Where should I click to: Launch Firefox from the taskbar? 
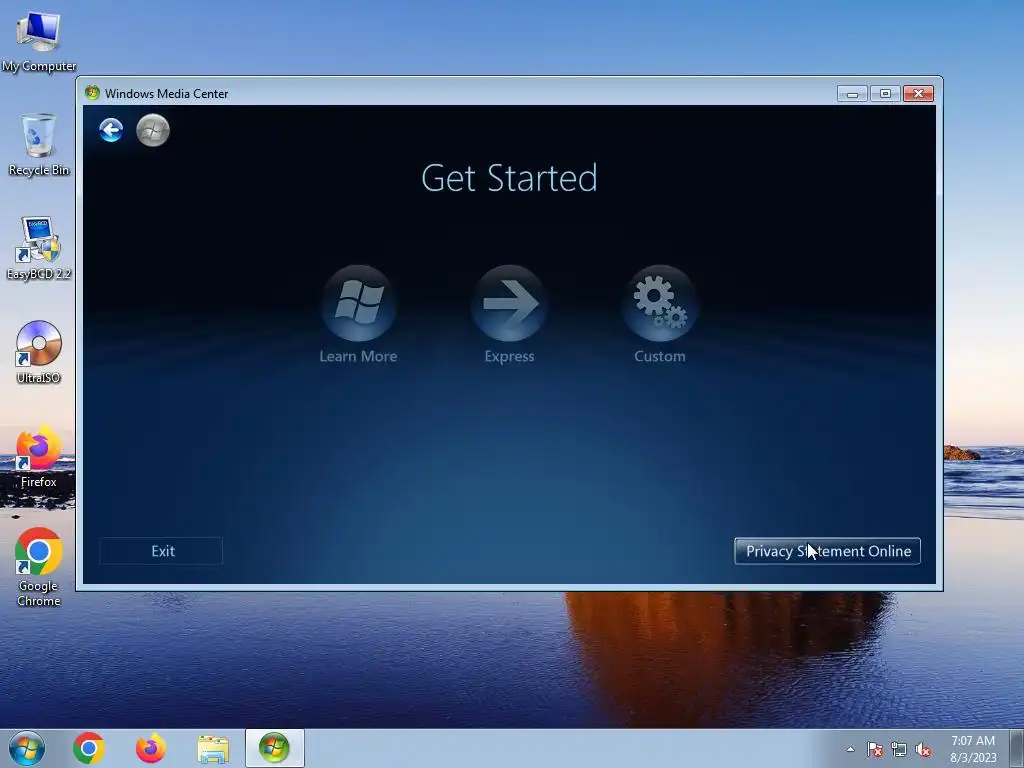[151, 748]
